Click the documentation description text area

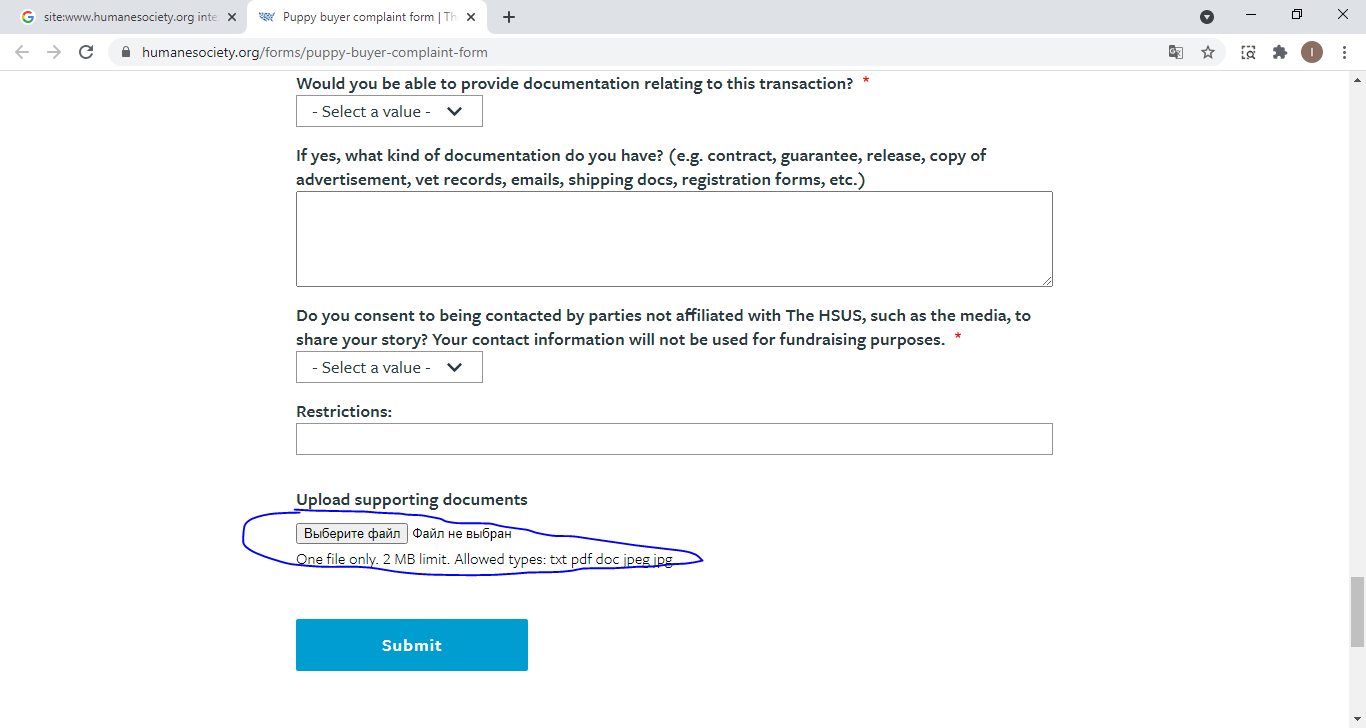[674, 239]
